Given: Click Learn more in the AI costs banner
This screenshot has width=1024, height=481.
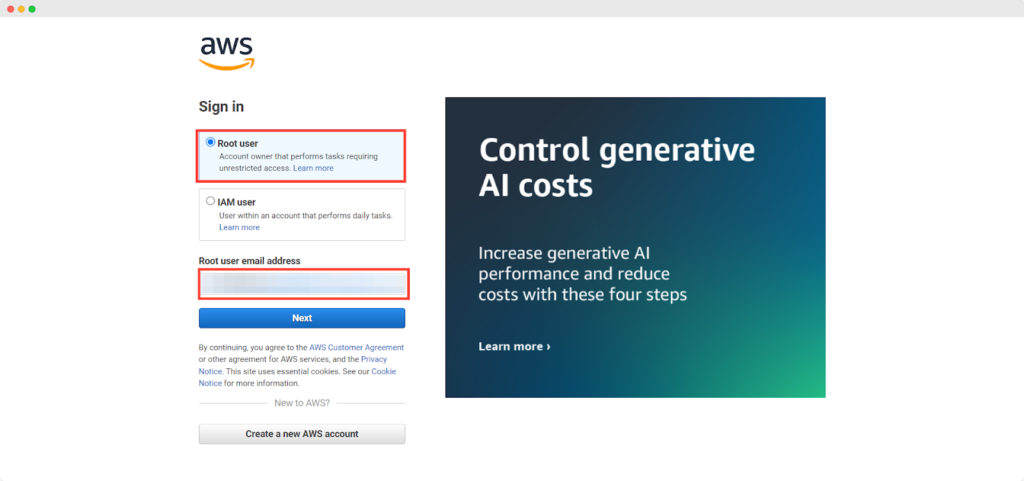Looking at the screenshot, I should coord(514,346).
